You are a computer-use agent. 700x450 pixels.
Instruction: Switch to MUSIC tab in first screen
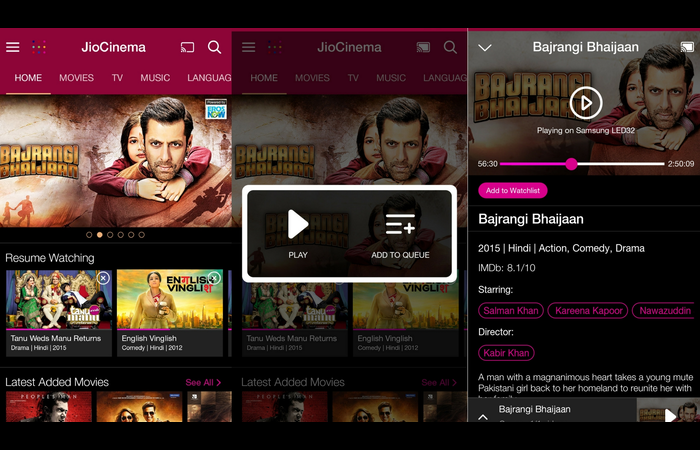click(x=155, y=78)
